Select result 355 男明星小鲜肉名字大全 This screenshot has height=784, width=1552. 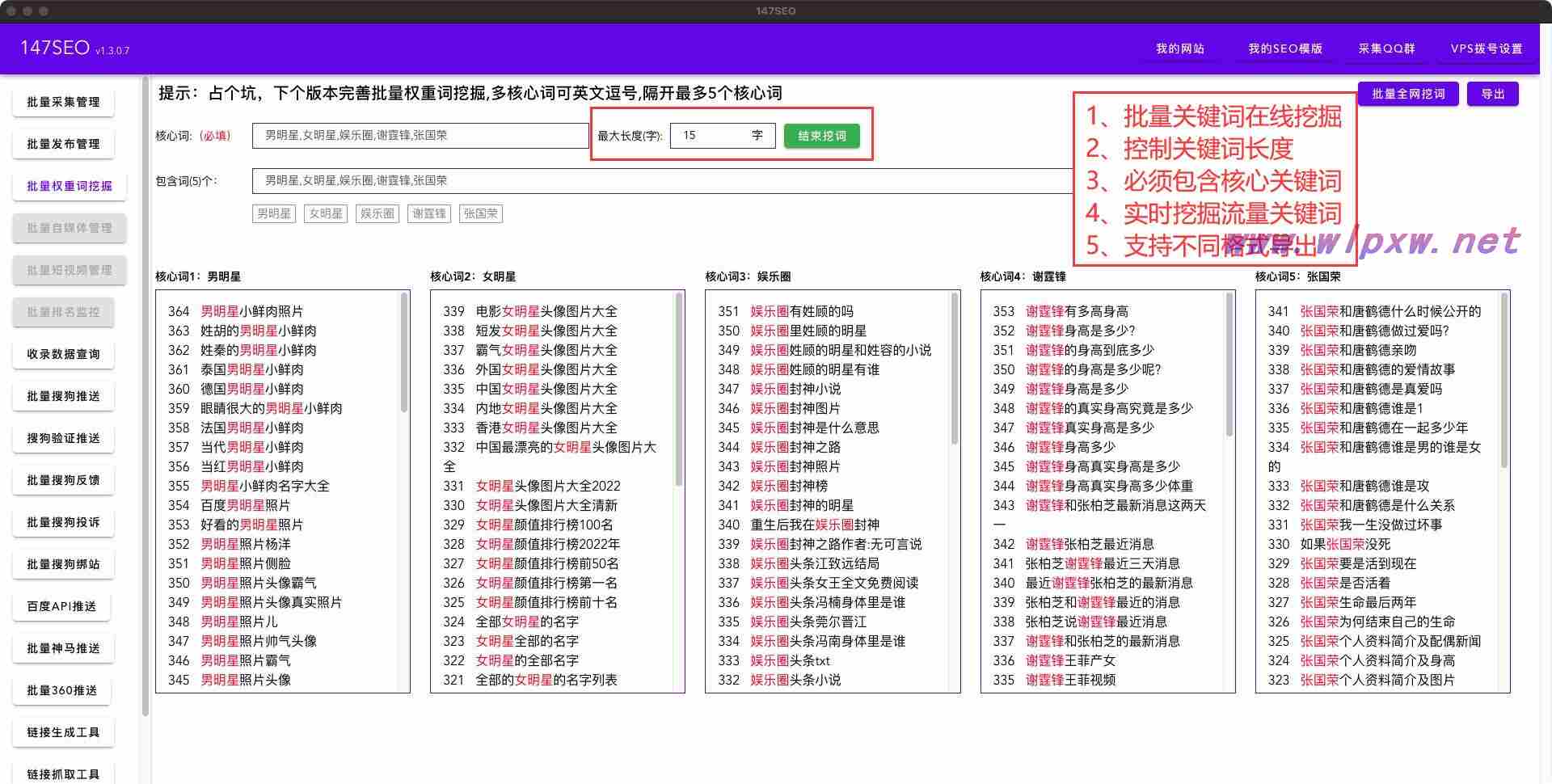point(249,486)
